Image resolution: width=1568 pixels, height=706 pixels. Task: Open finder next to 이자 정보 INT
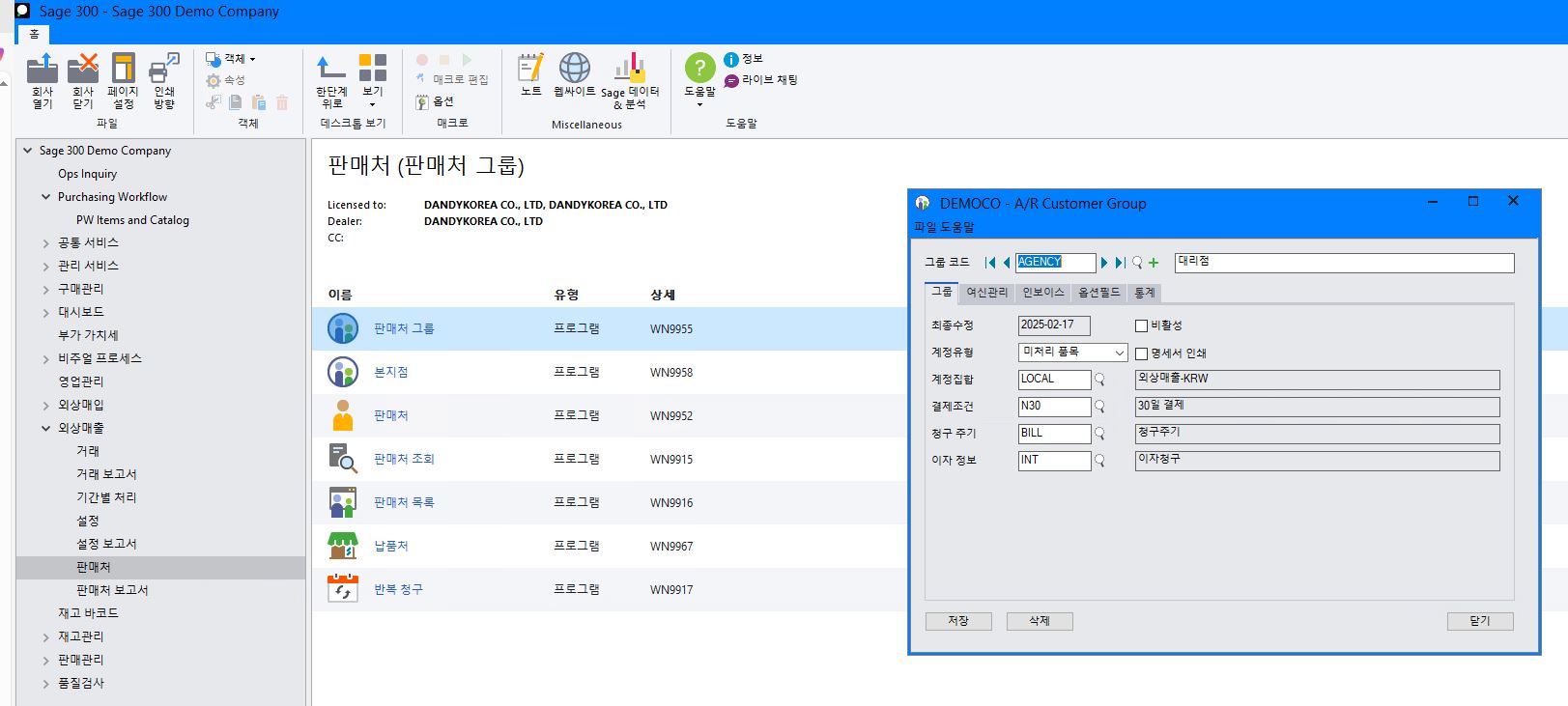[1099, 461]
